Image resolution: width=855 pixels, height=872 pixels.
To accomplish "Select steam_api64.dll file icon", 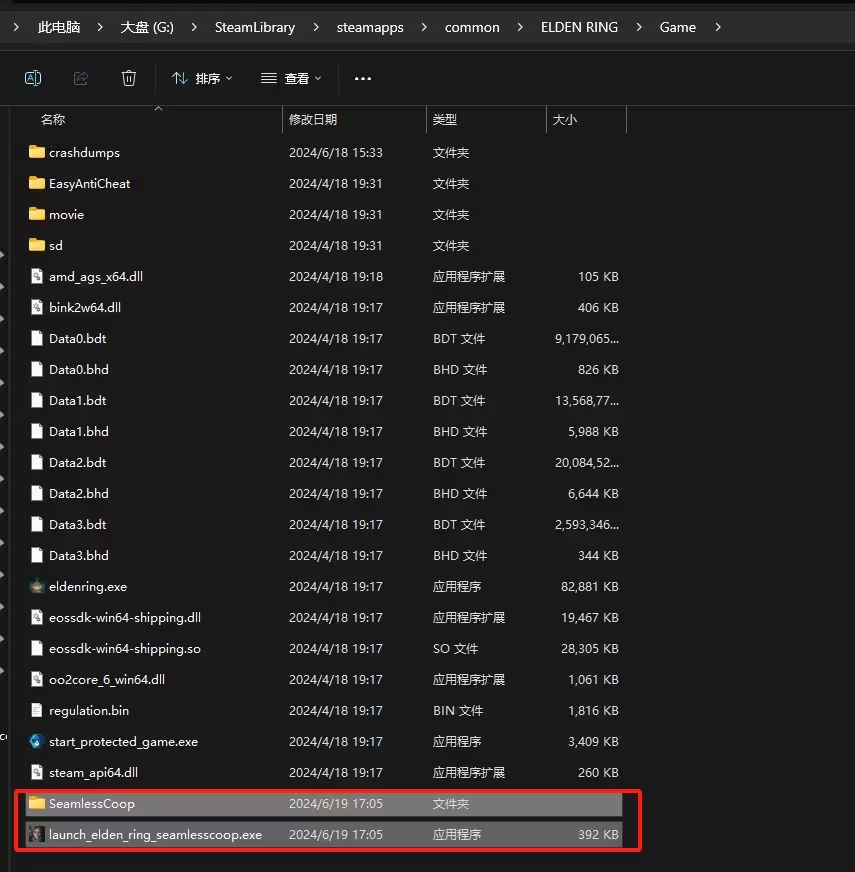I will tap(37, 772).
